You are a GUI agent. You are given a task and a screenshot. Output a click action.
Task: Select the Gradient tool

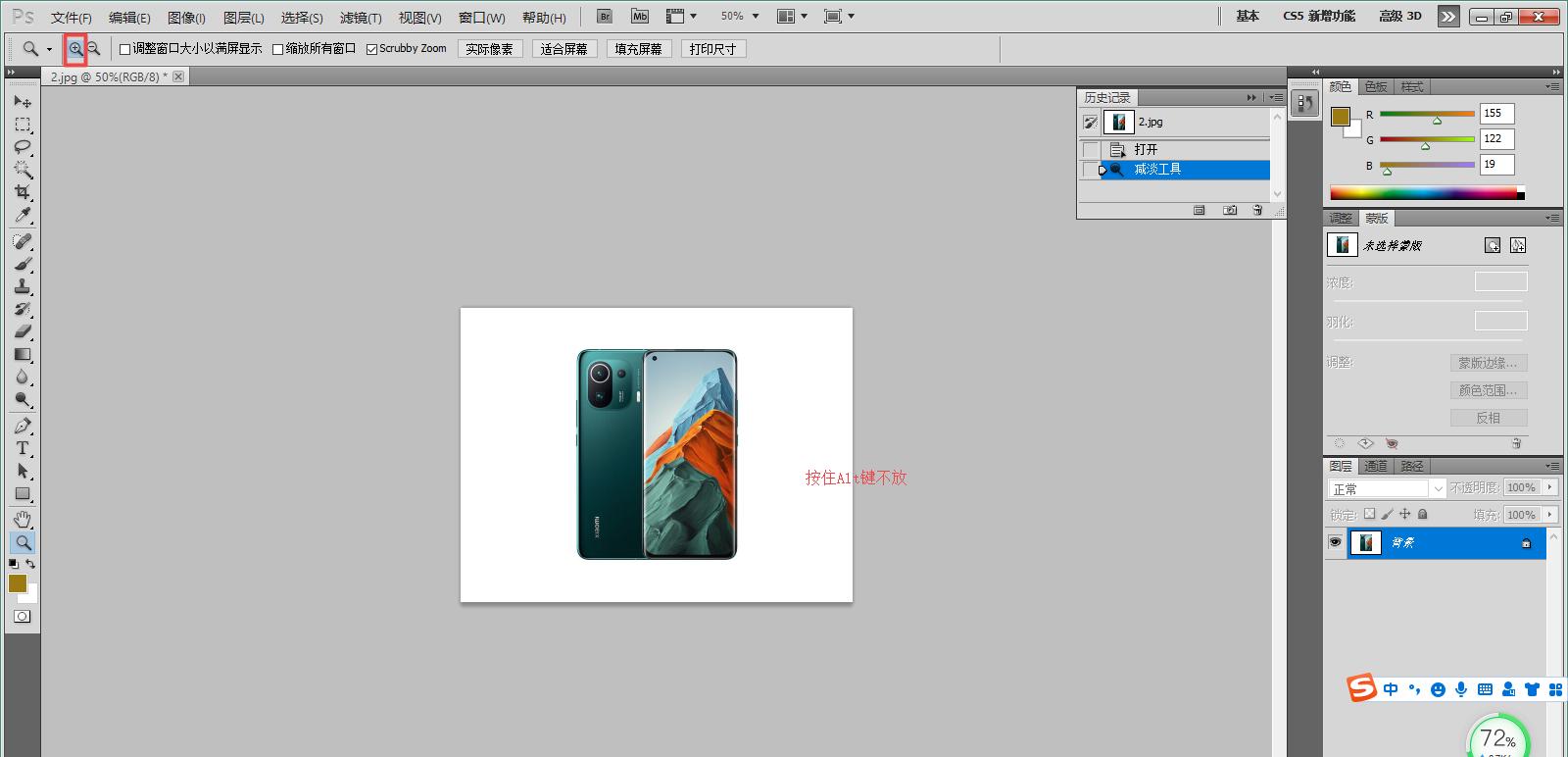tap(23, 354)
